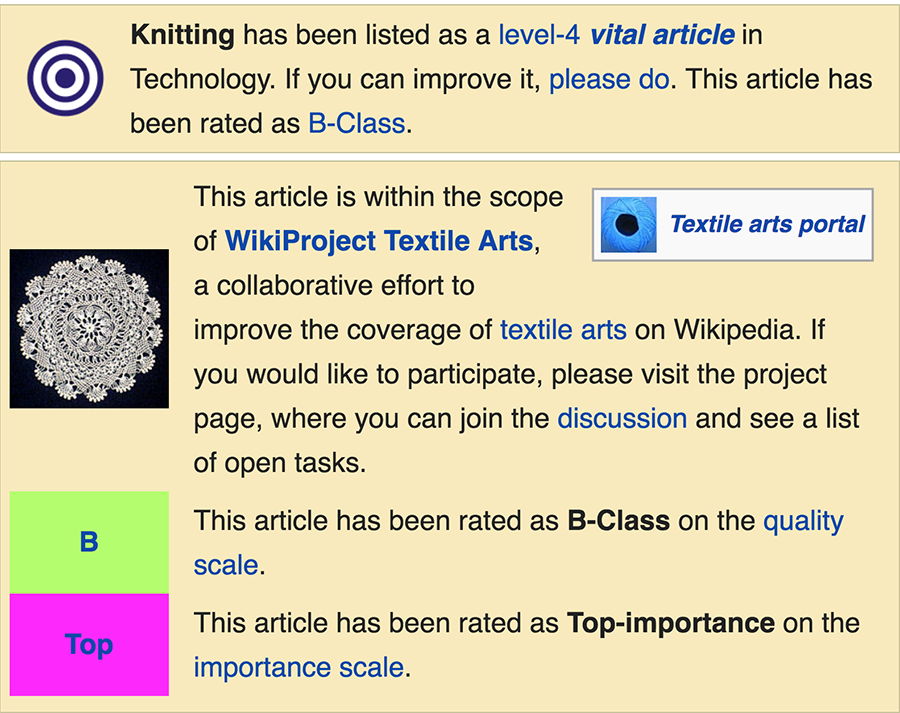The height and width of the screenshot is (713, 900).
Task: Follow the "vital article" link
Action: [662, 36]
